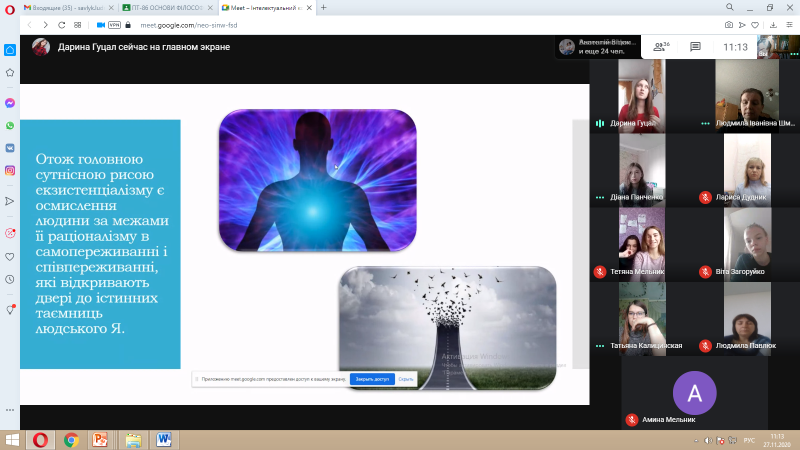The height and width of the screenshot is (450, 800).
Task: Open WhatsApp in Opera sidebar
Action: point(10,126)
